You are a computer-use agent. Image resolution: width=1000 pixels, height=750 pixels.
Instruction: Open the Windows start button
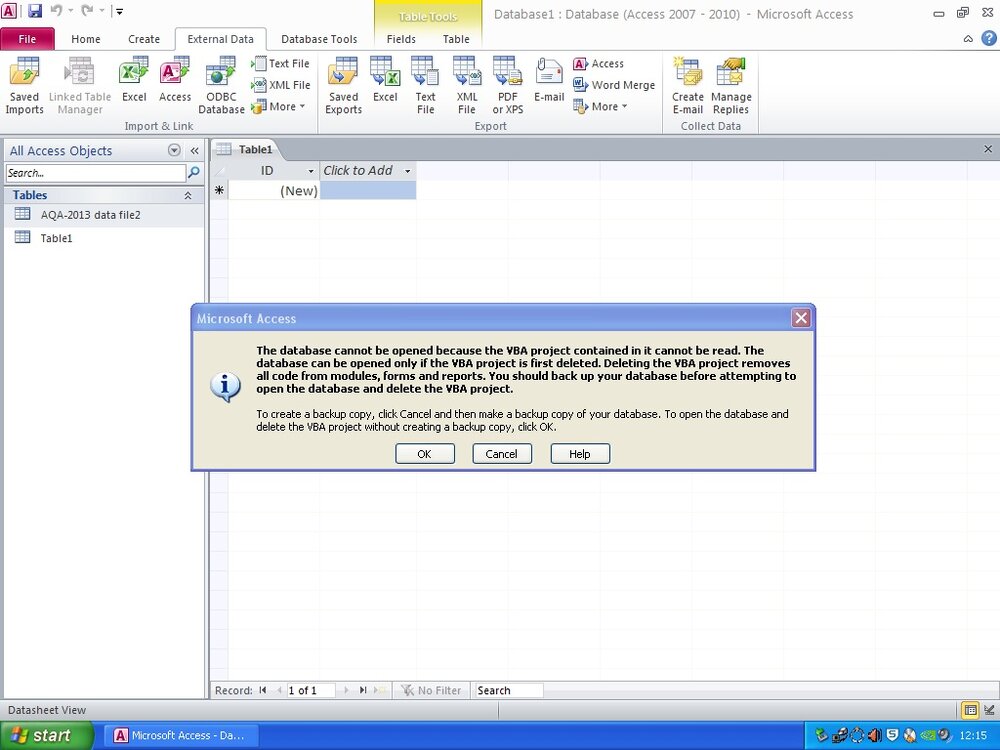coord(47,735)
